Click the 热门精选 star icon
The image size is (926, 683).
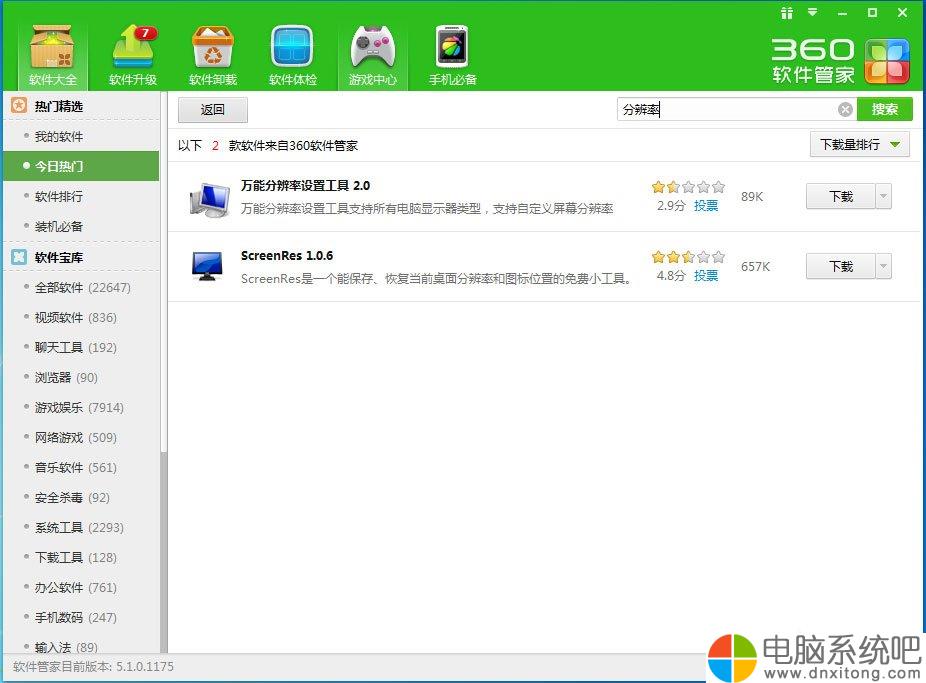click(19, 106)
